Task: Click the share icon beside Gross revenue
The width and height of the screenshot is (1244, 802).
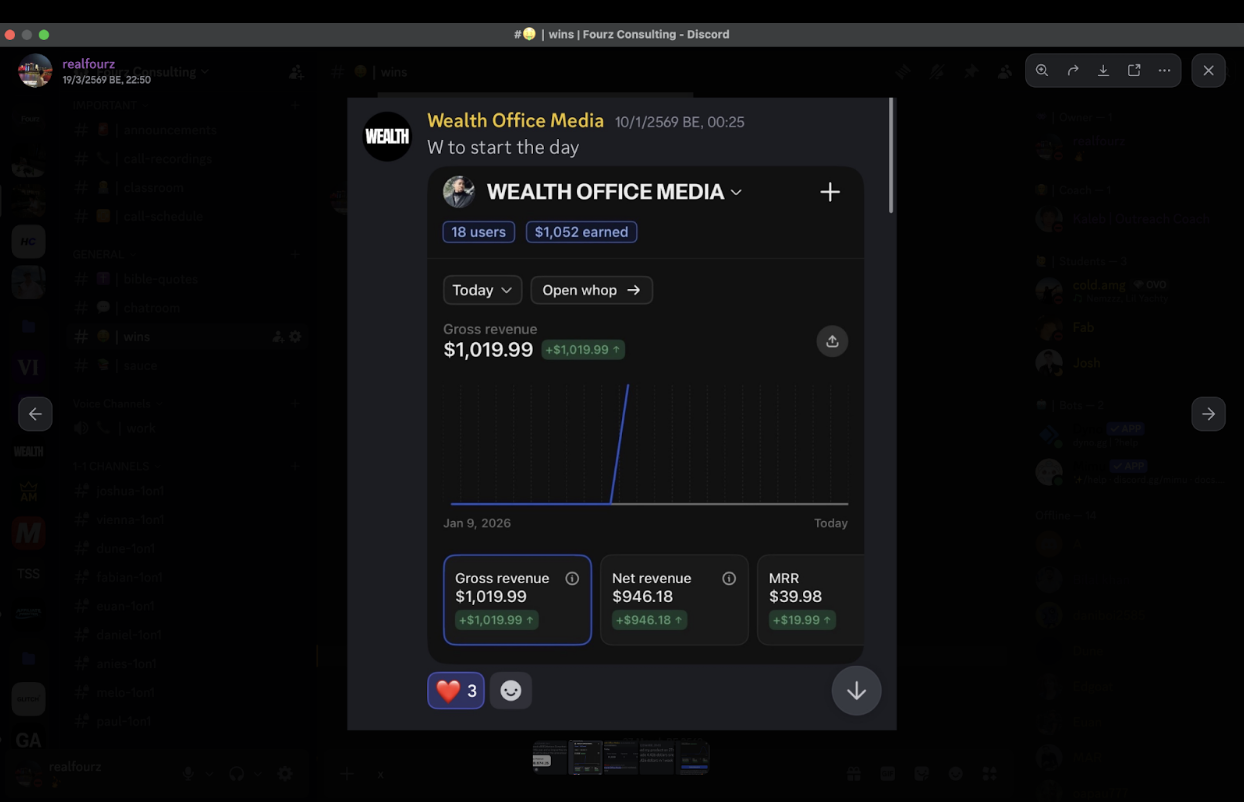Action: tap(832, 342)
